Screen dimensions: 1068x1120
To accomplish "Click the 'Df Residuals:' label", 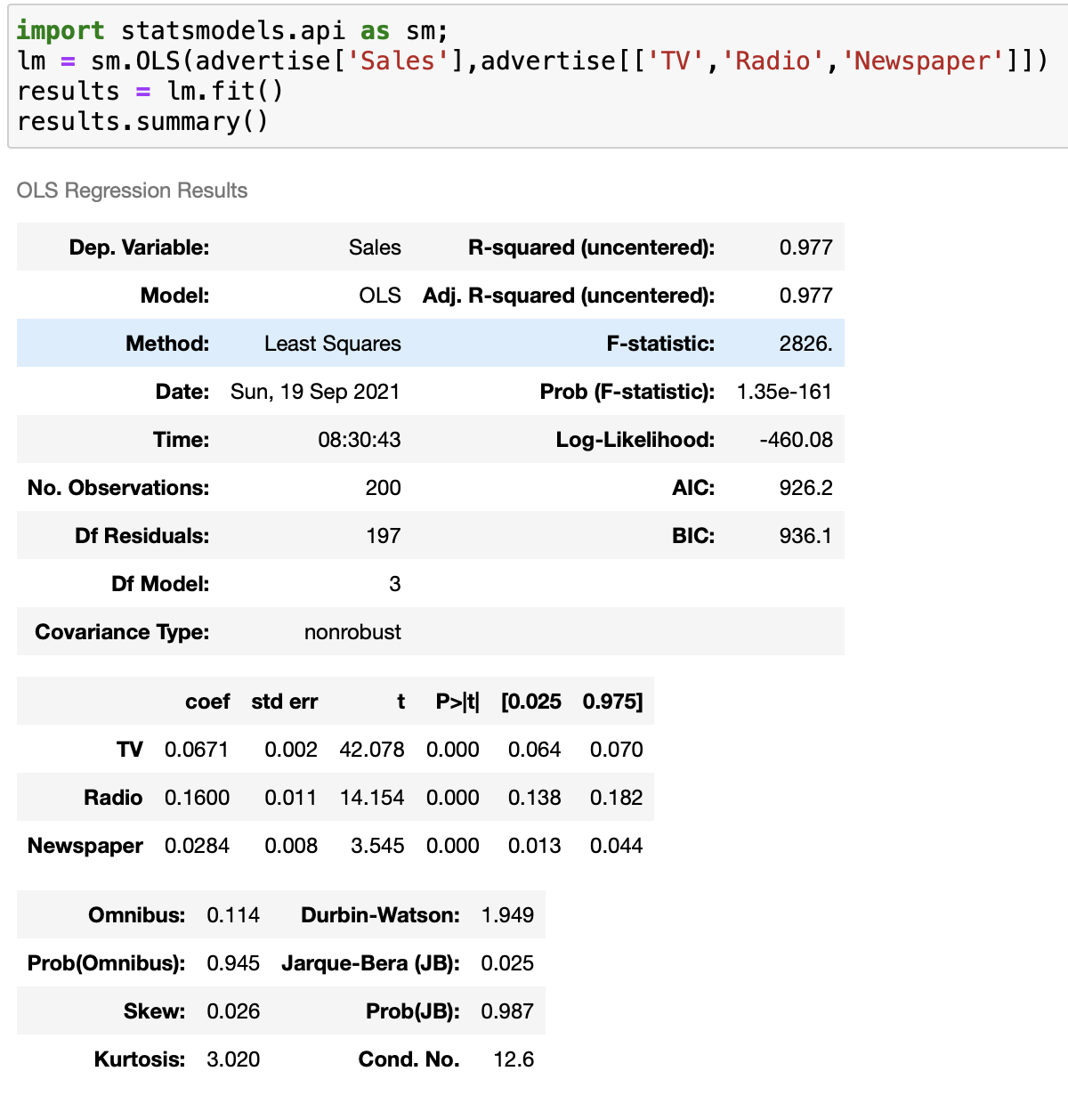I will pos(142,536).
